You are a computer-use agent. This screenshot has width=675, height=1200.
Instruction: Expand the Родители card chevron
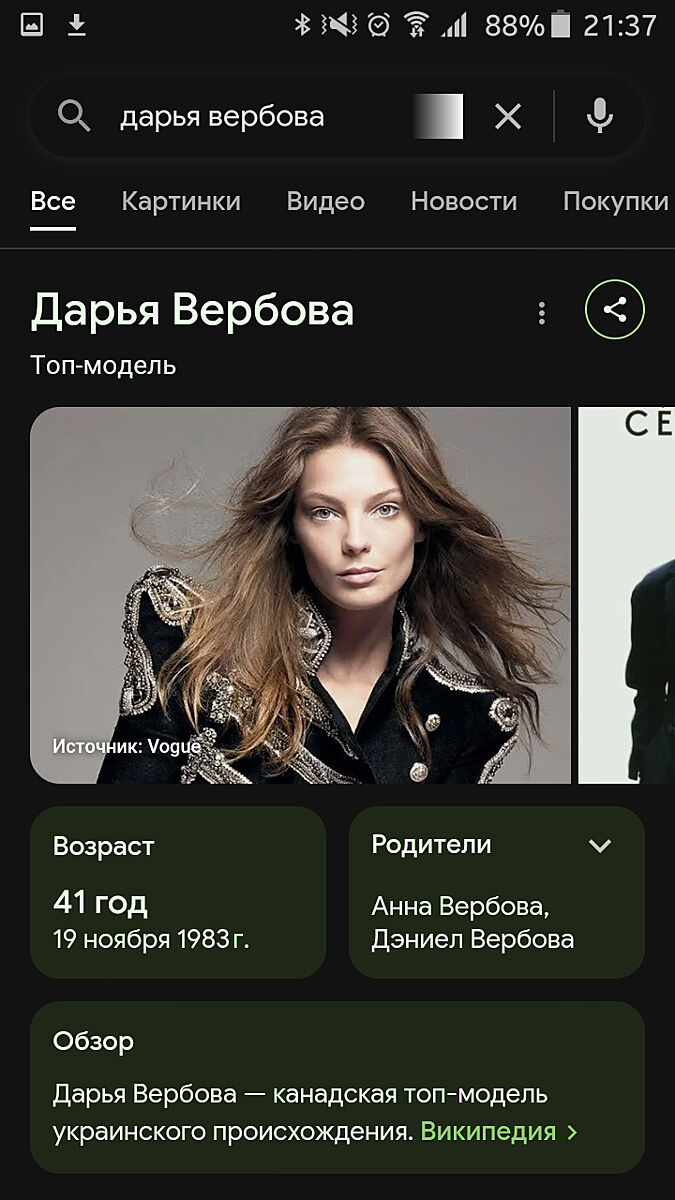pos(600,846)
